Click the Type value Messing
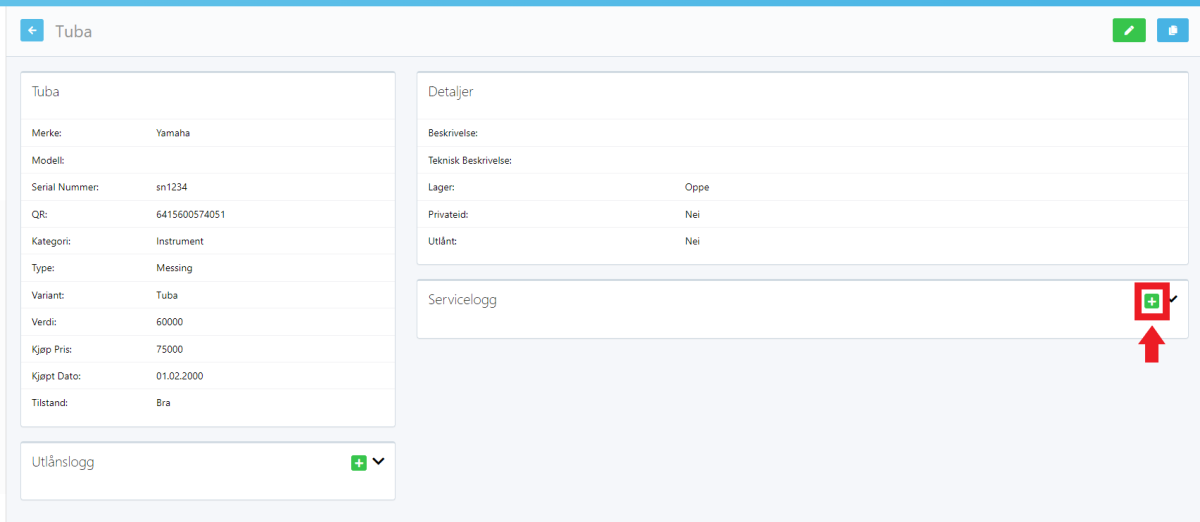1200x522 pixels. pos(174,268)
